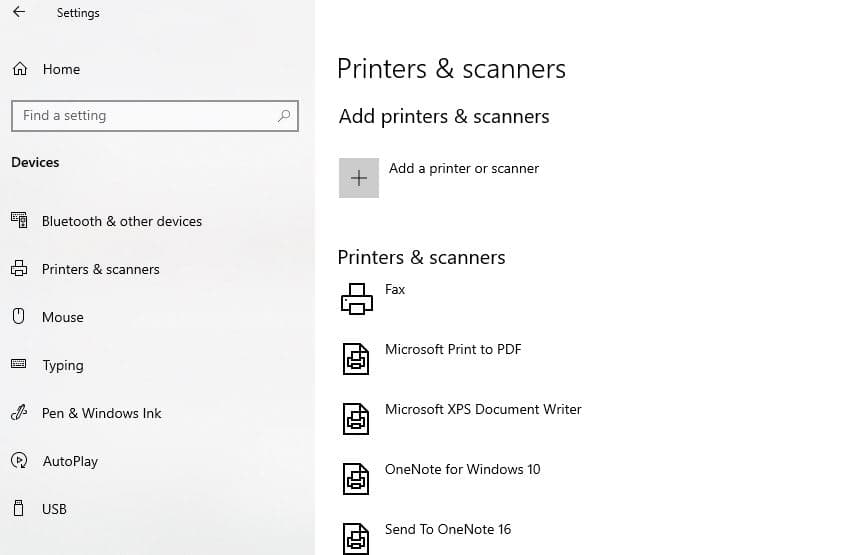Viewport: 845px width, 555px height.
Task: Click the Typing keyboard icon
Action: 18,364
